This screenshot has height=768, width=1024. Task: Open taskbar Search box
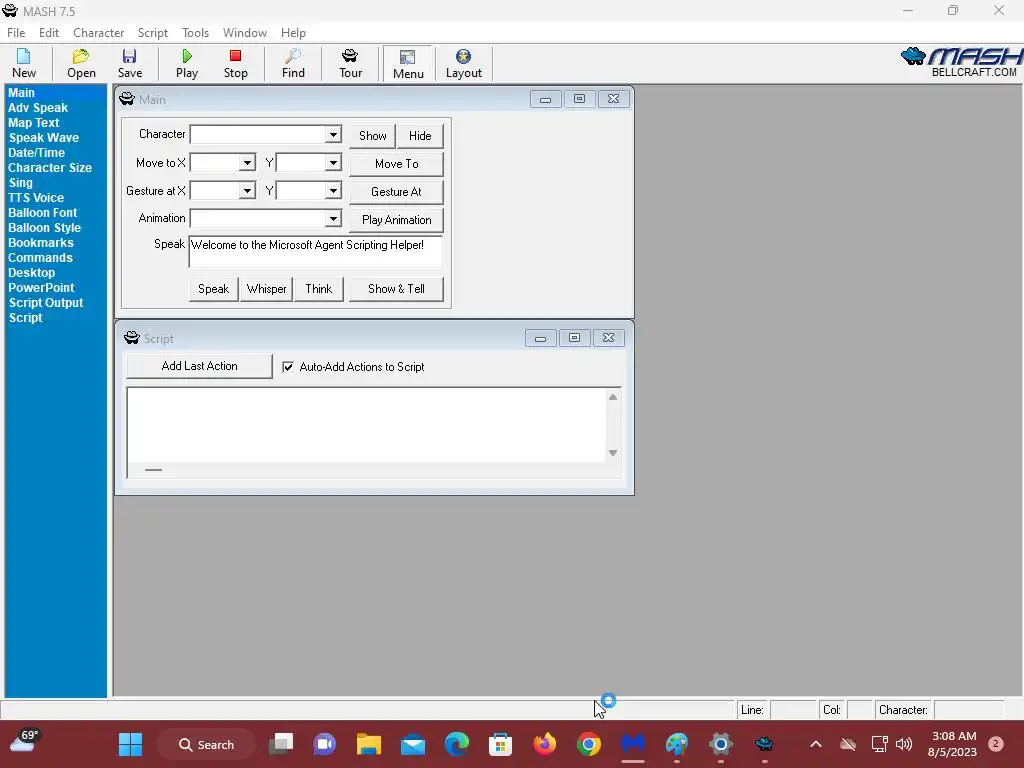[x=206, y=744]
